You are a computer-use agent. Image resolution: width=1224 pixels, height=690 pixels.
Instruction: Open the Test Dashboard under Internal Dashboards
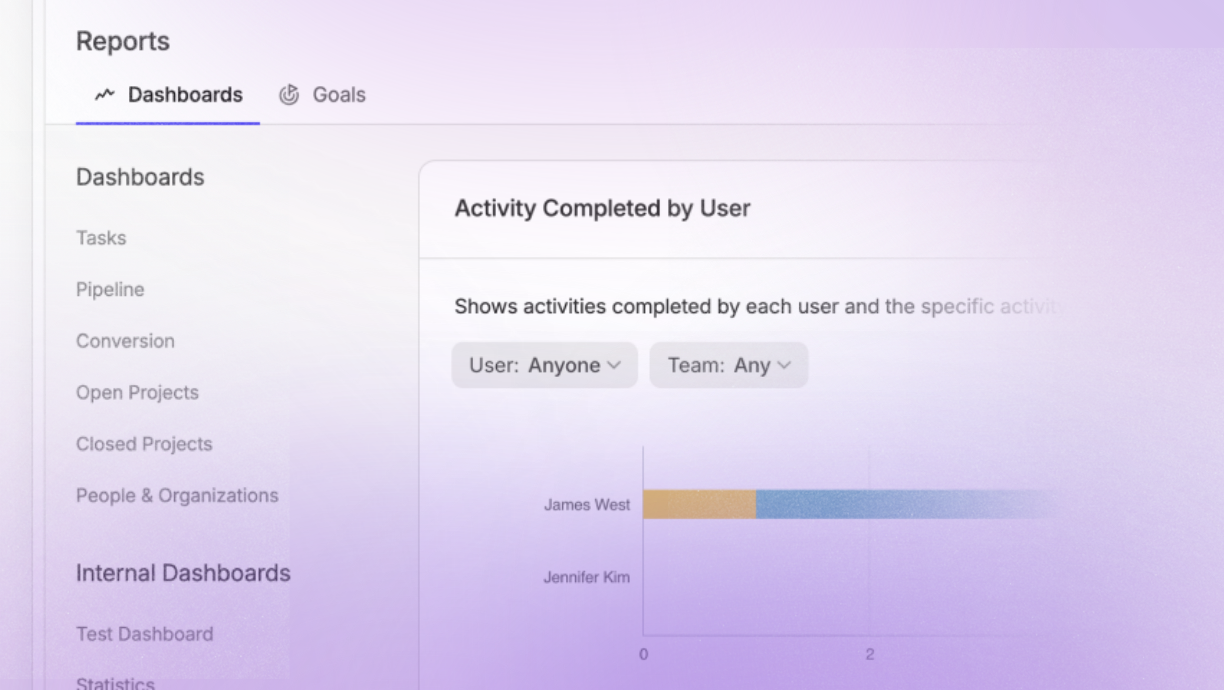coord(144,634)
